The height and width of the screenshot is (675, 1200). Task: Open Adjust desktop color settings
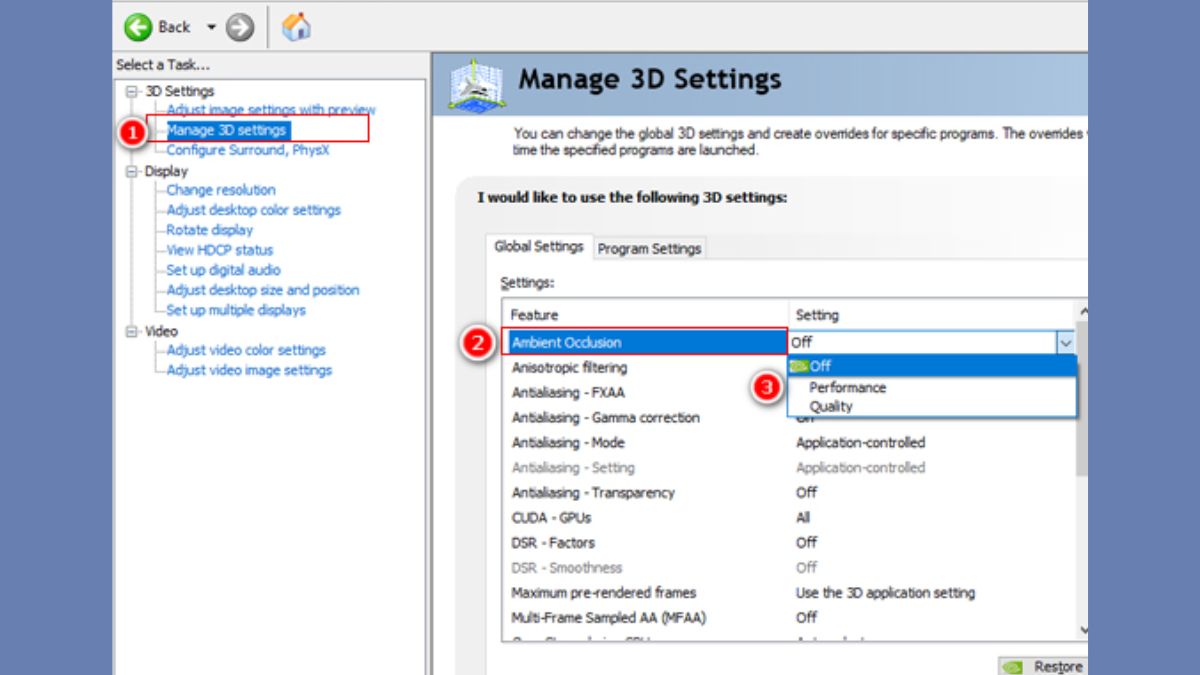pos(253,210)
